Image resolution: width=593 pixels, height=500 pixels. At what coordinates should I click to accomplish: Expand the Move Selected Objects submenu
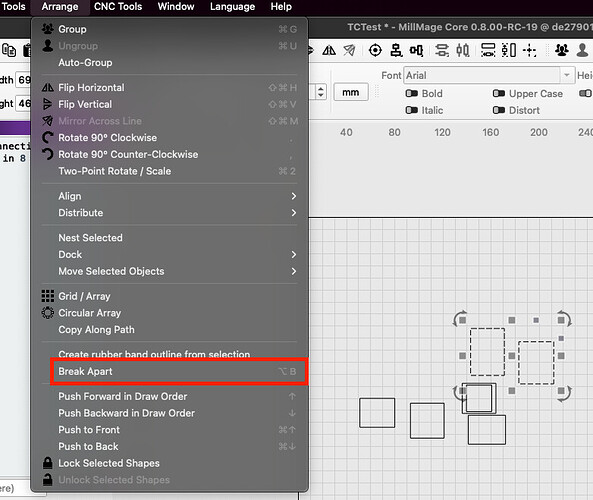(169, 271)
